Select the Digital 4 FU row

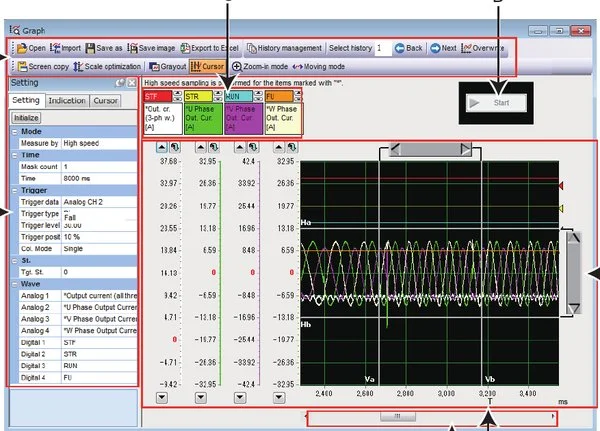click(78, 377)
